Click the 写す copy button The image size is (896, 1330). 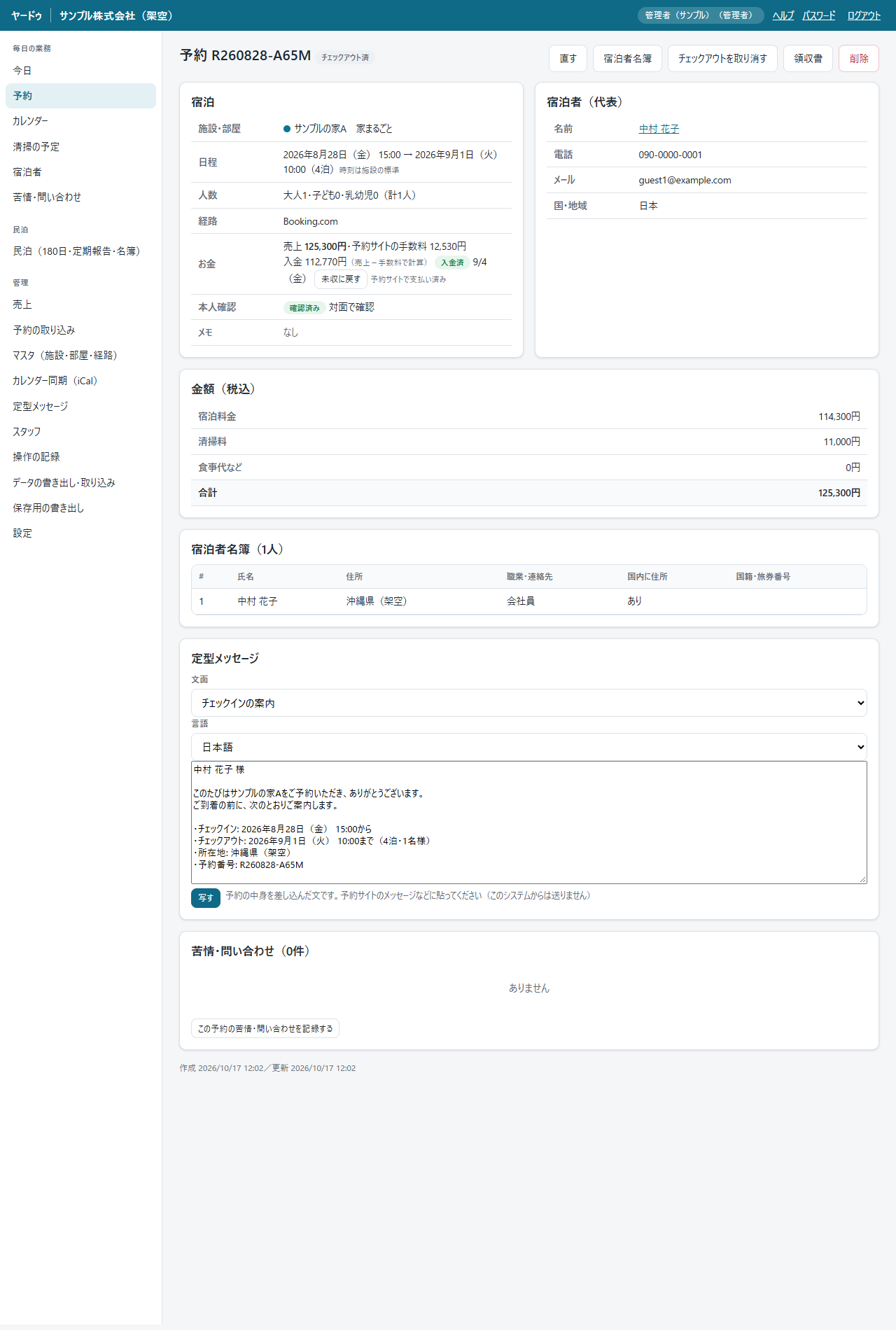pyautogui.click(x=206, y=897)
